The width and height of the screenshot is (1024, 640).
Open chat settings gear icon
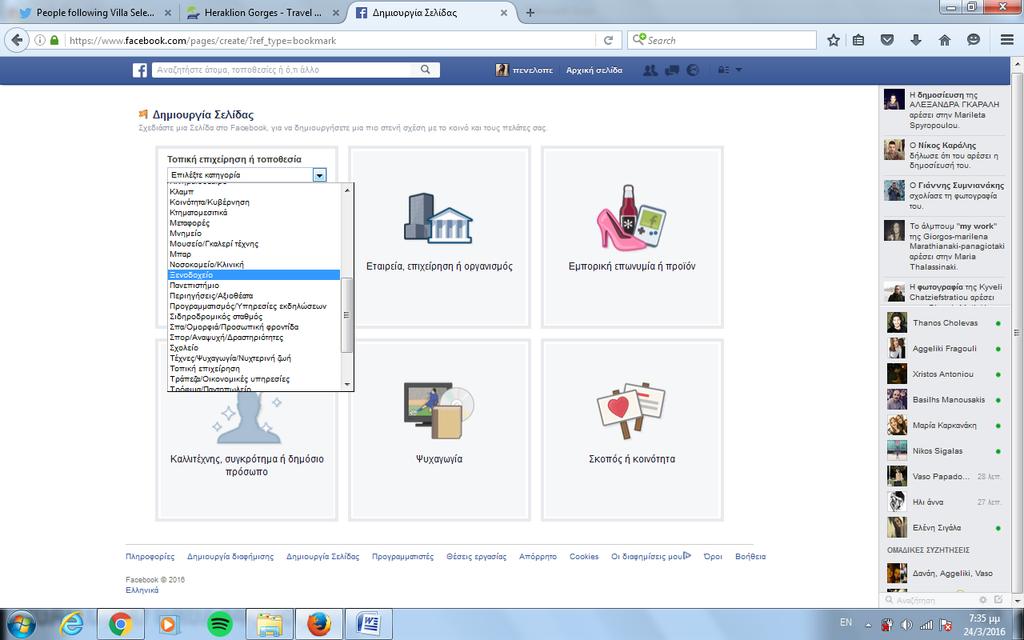[983, 600]
